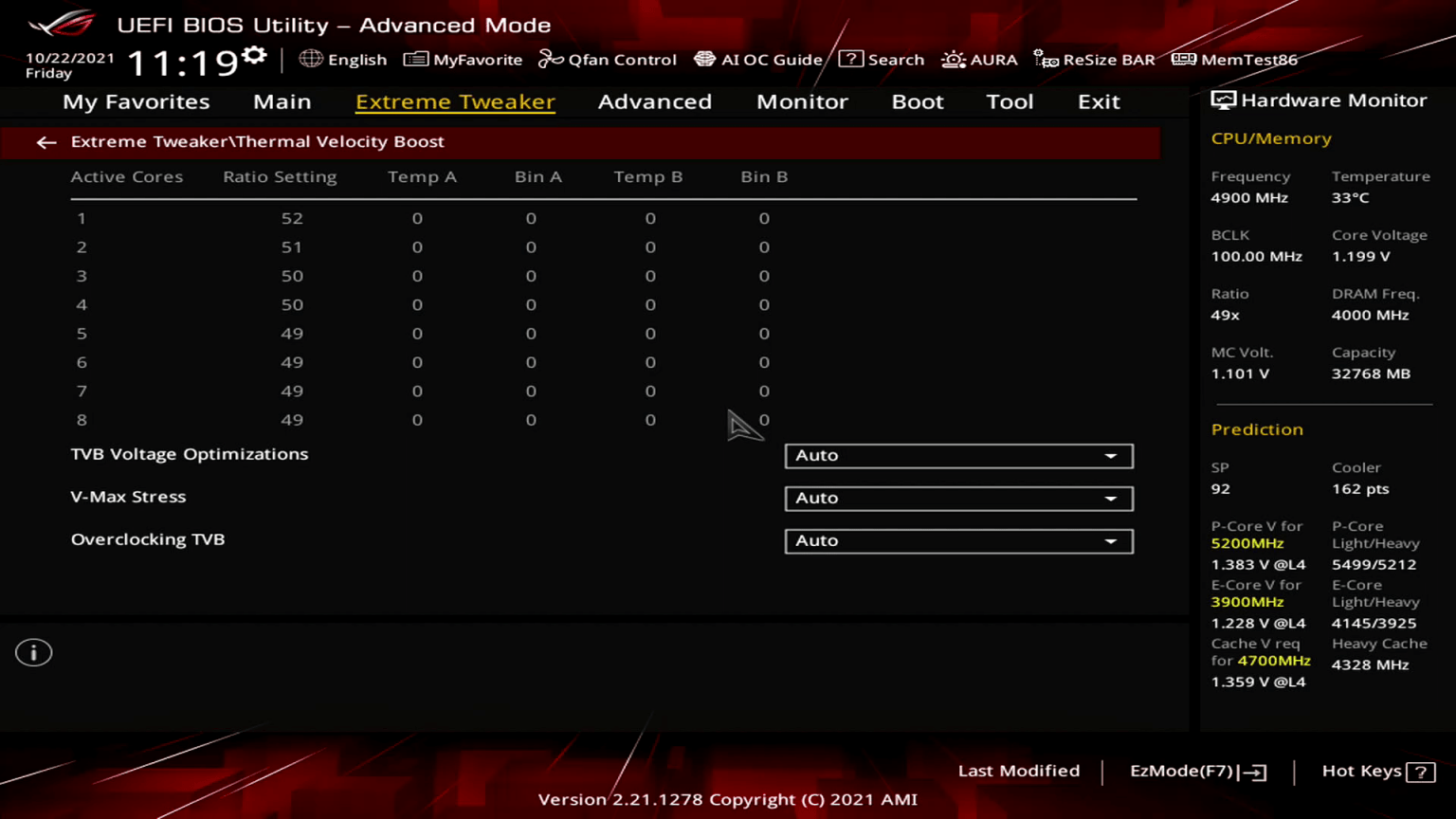Expand the V-Max Stress dropdown
1456x819 pixels.
pos(958,499)
